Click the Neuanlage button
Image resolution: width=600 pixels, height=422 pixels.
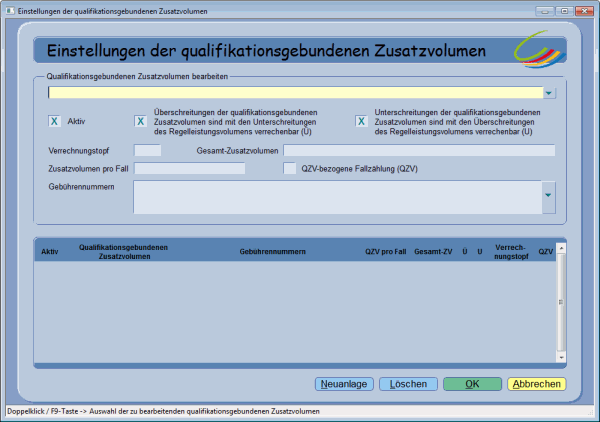pos(344,384)
